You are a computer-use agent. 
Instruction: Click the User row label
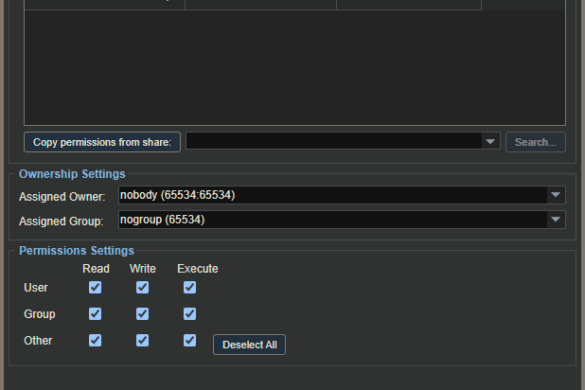point(36,288)
